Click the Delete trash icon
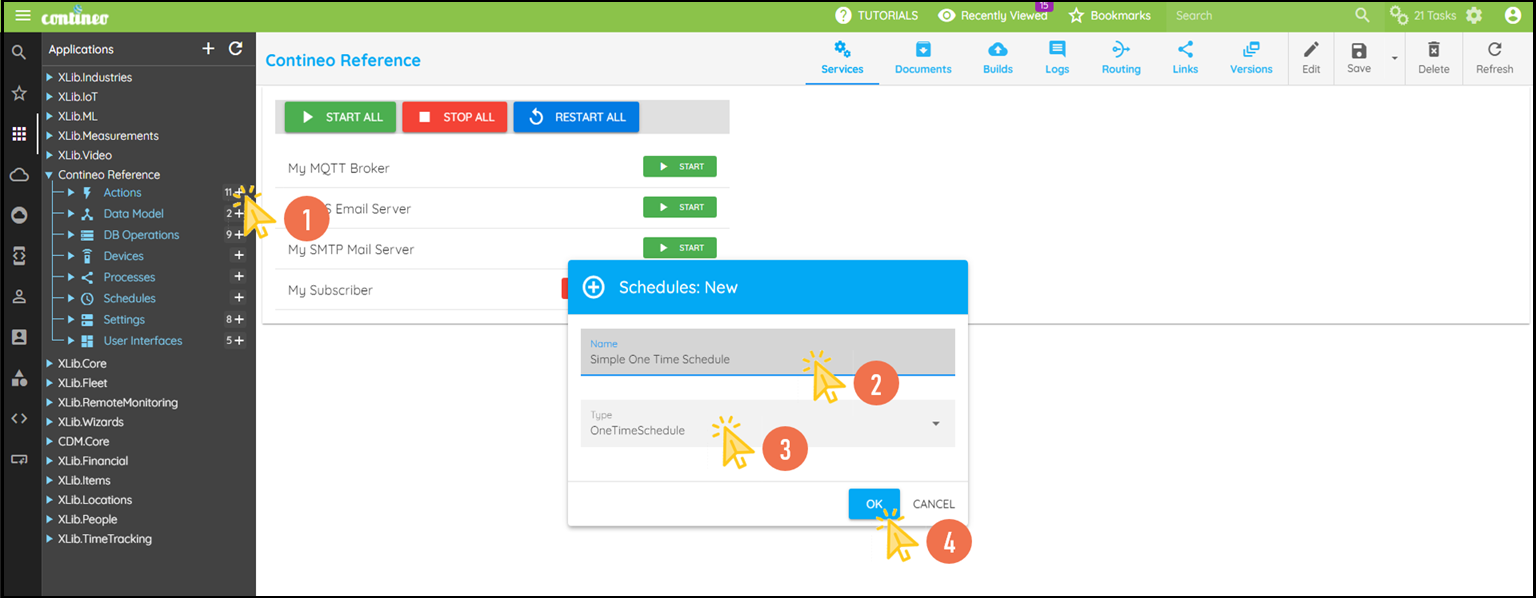Image resolution: width=1536 pixels, height=598 pixels. click(x=1433, y=52)
